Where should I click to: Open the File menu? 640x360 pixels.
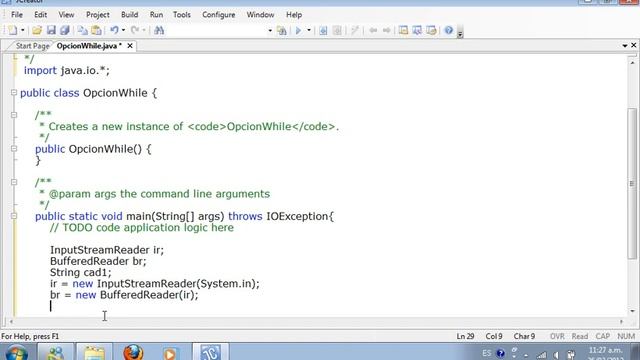click(x=17, y=15)
